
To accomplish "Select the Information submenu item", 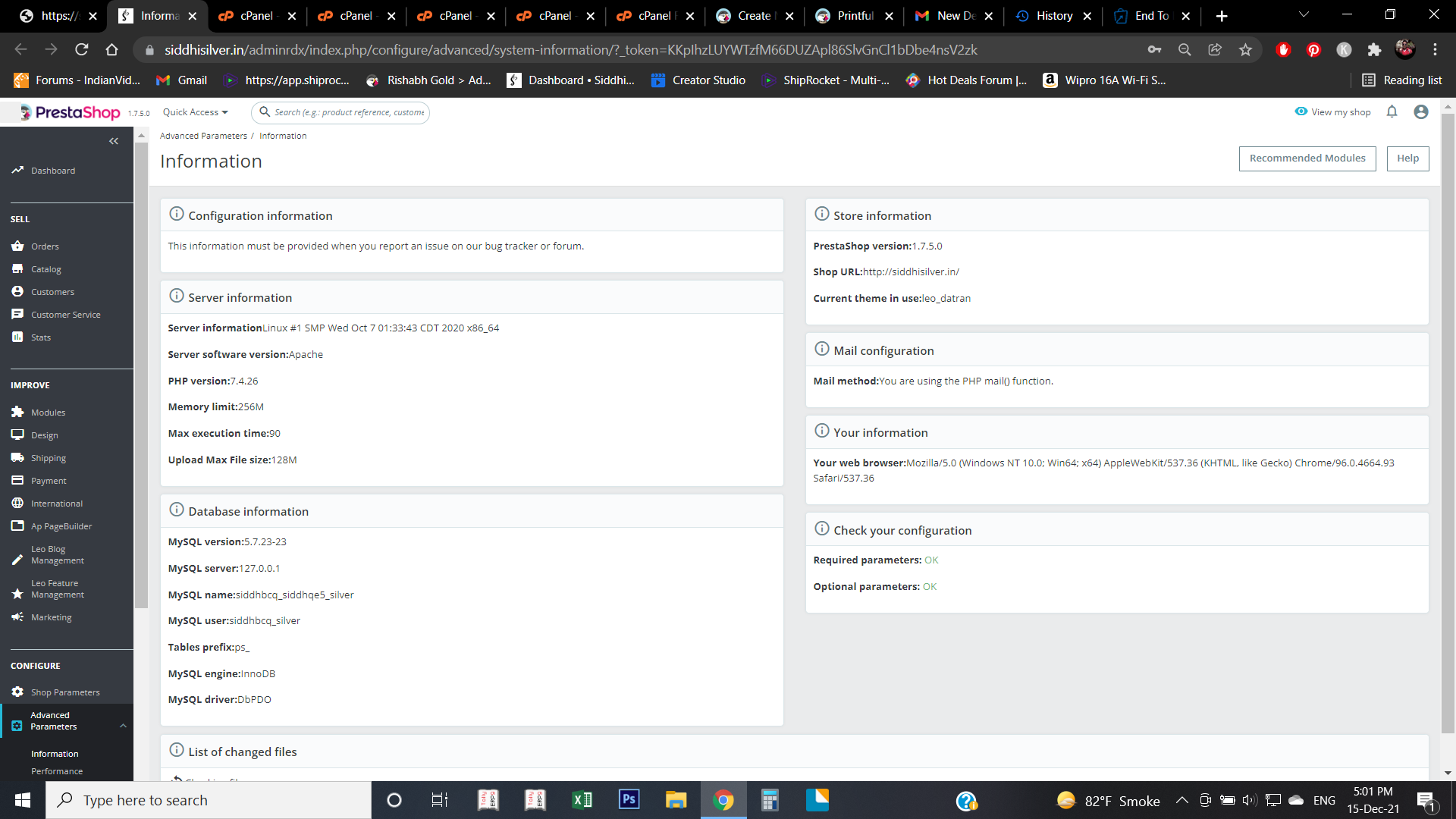I will 55,754.
